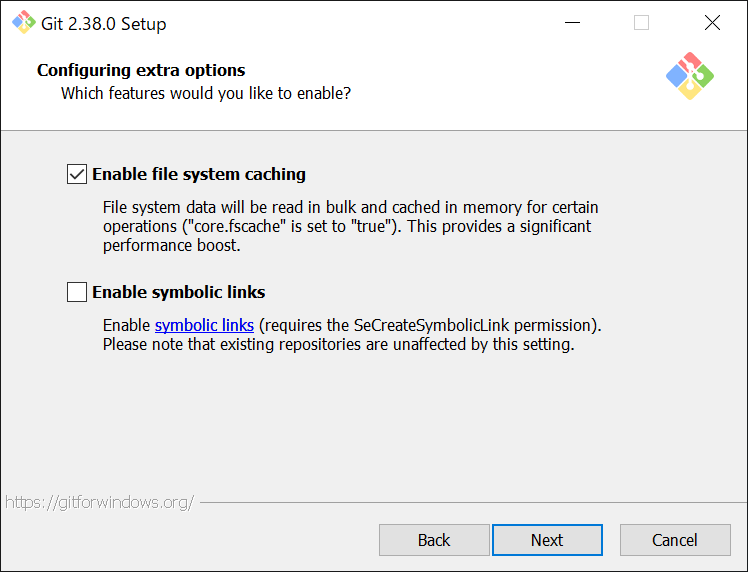
Task: Click the 'Enable symbolic links' label text
Action: point(179,292)
